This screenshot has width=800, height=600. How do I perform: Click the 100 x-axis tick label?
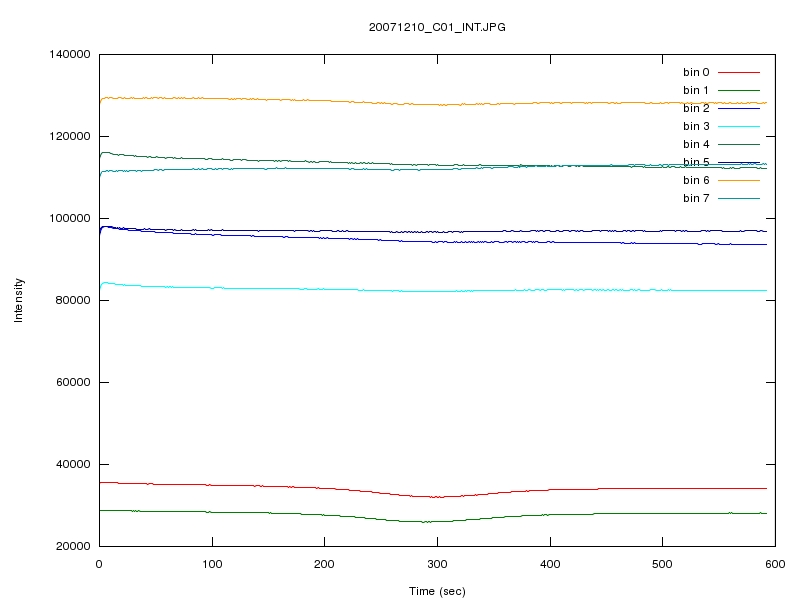(x=212, y=564)
